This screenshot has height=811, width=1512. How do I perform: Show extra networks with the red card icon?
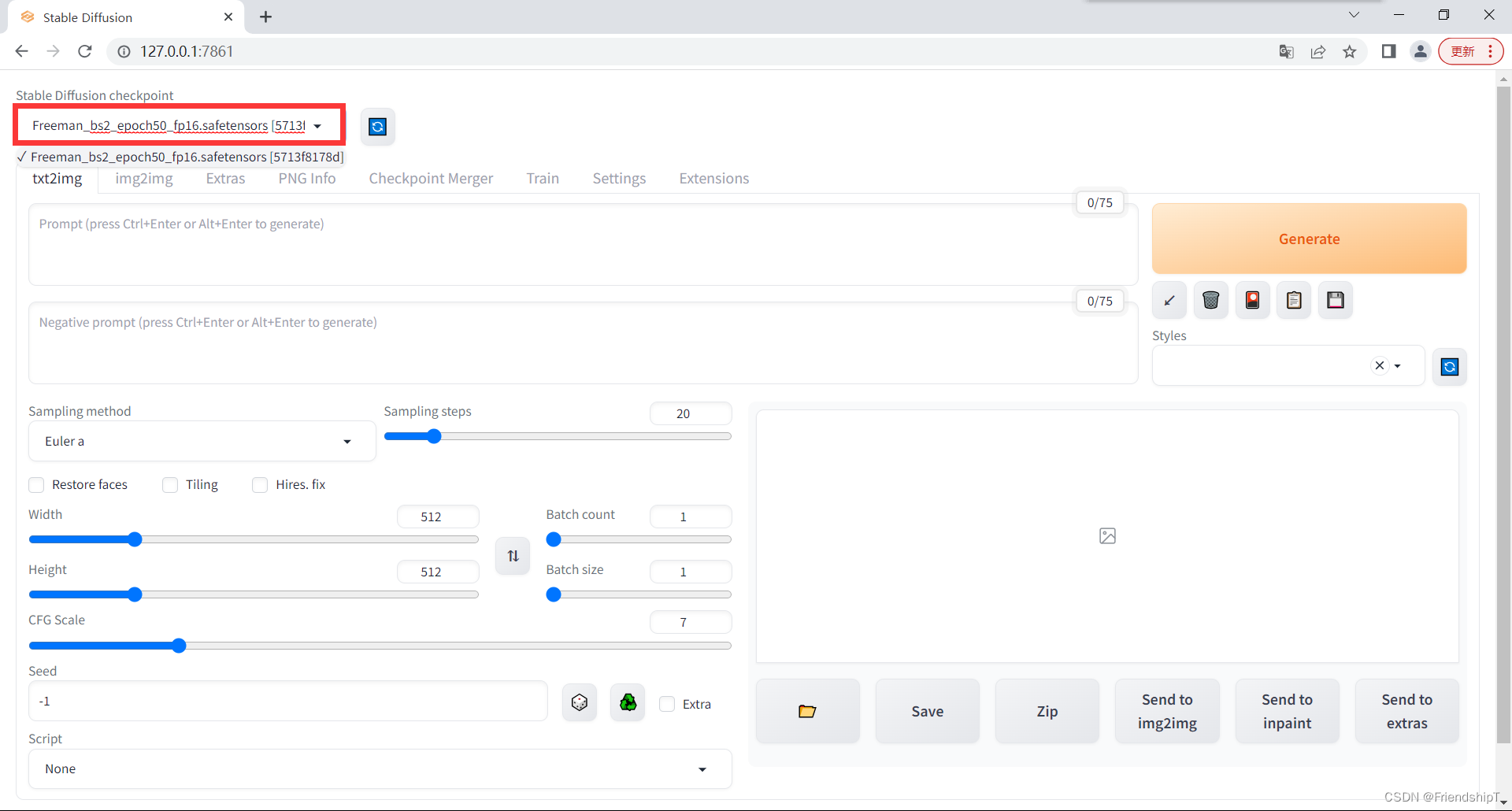point(1253,300)
